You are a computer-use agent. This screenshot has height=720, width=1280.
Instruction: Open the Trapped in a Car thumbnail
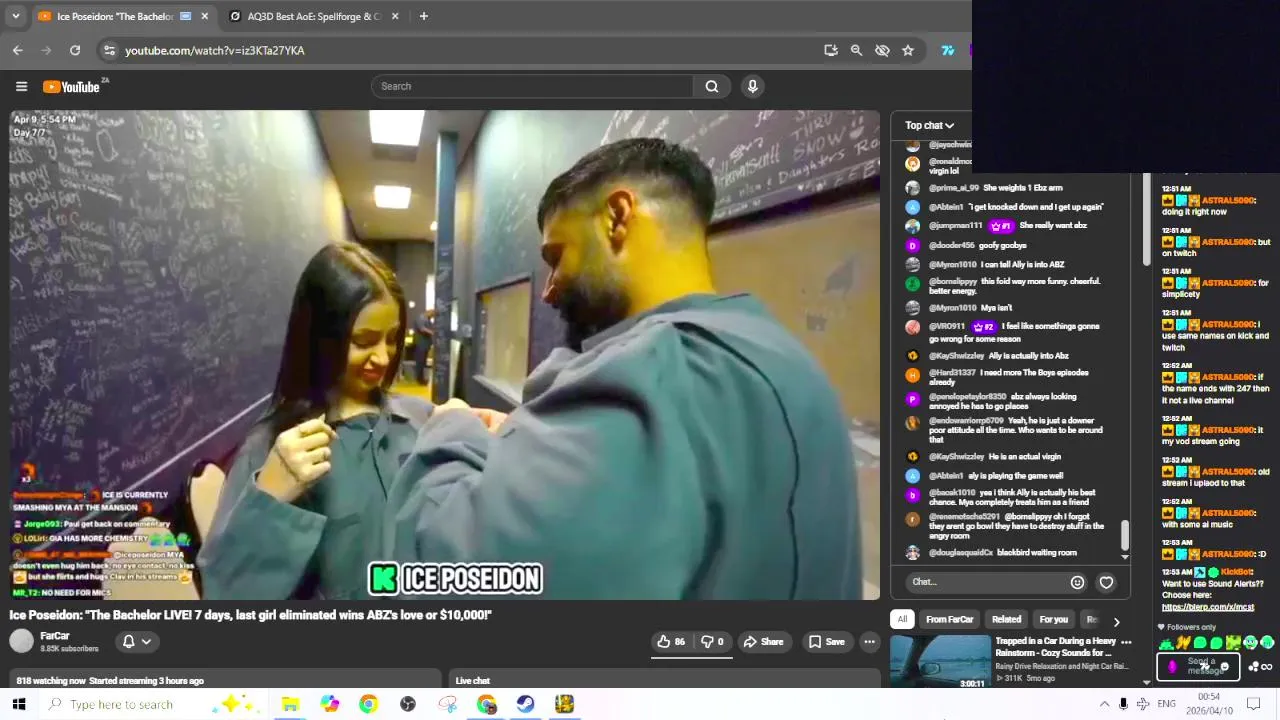tap(940, 661)
